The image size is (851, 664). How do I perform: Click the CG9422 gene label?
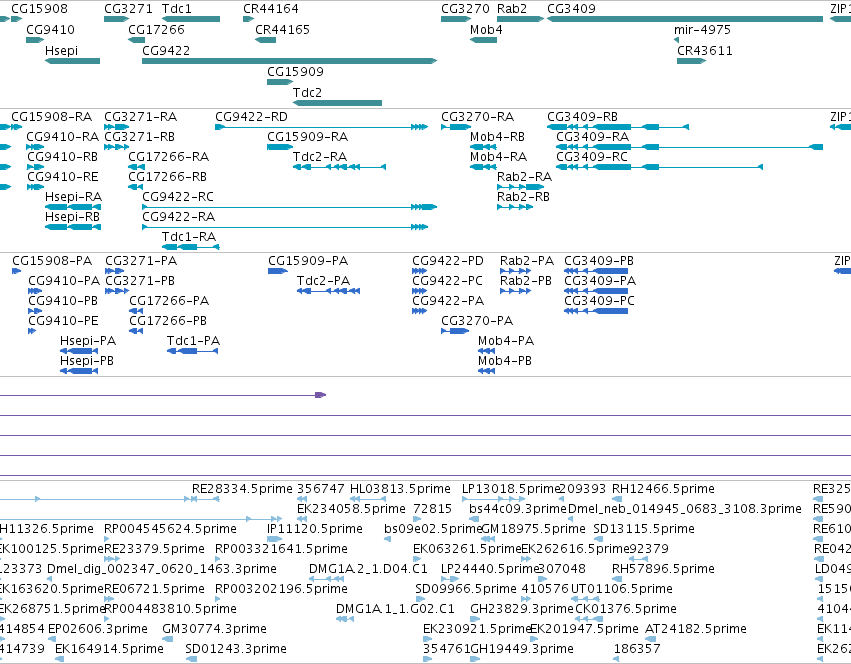tap(166, 50)
